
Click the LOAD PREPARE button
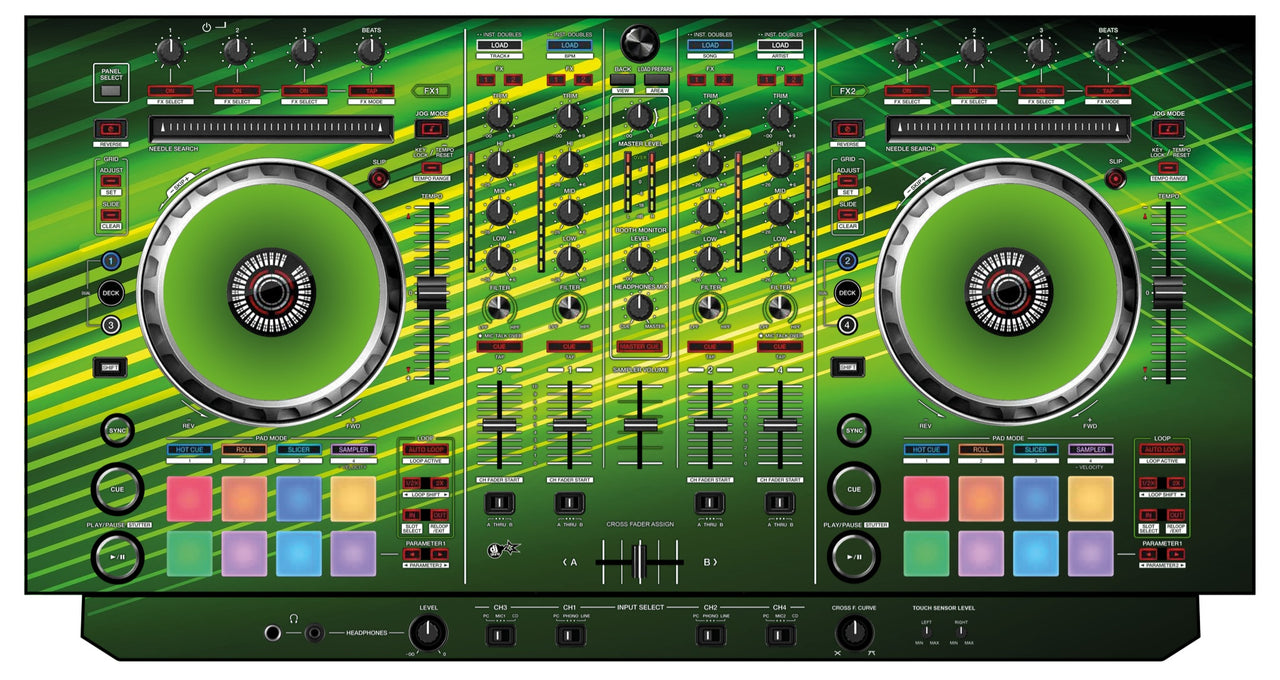point(656,79)
